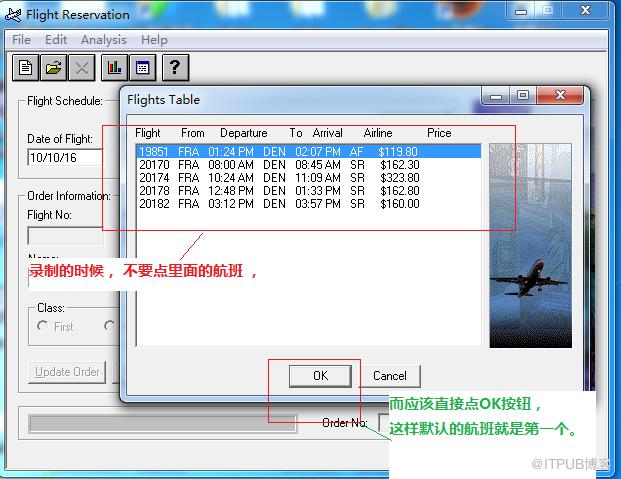Close the Flights Table dialog
621x479 pixels.
(560, 95)
